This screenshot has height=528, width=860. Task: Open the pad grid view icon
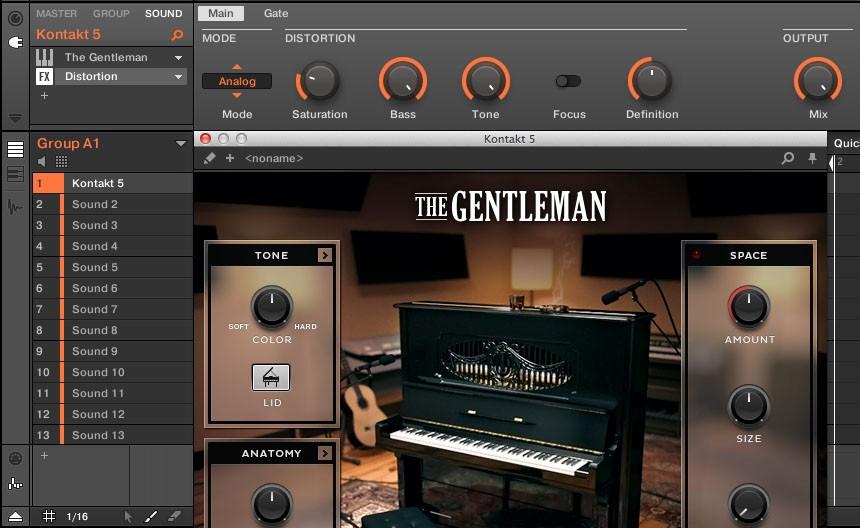61,161
